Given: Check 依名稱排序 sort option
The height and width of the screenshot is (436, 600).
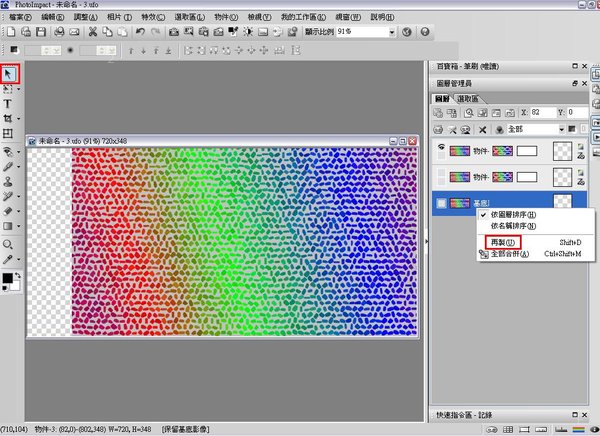Looking at the screenshot, I should [513, 226].
